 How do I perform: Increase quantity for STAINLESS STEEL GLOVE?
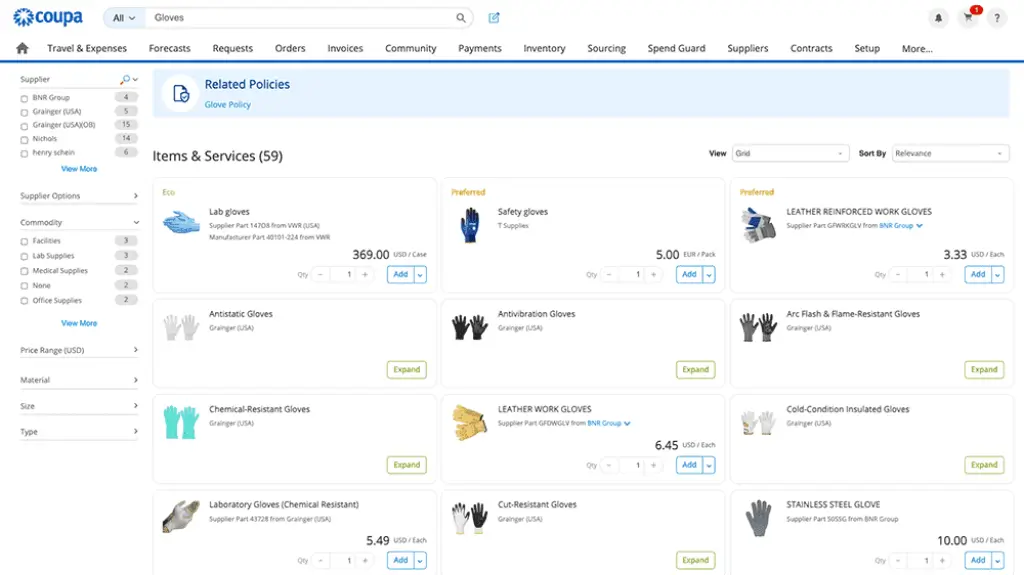pos(942,561)
